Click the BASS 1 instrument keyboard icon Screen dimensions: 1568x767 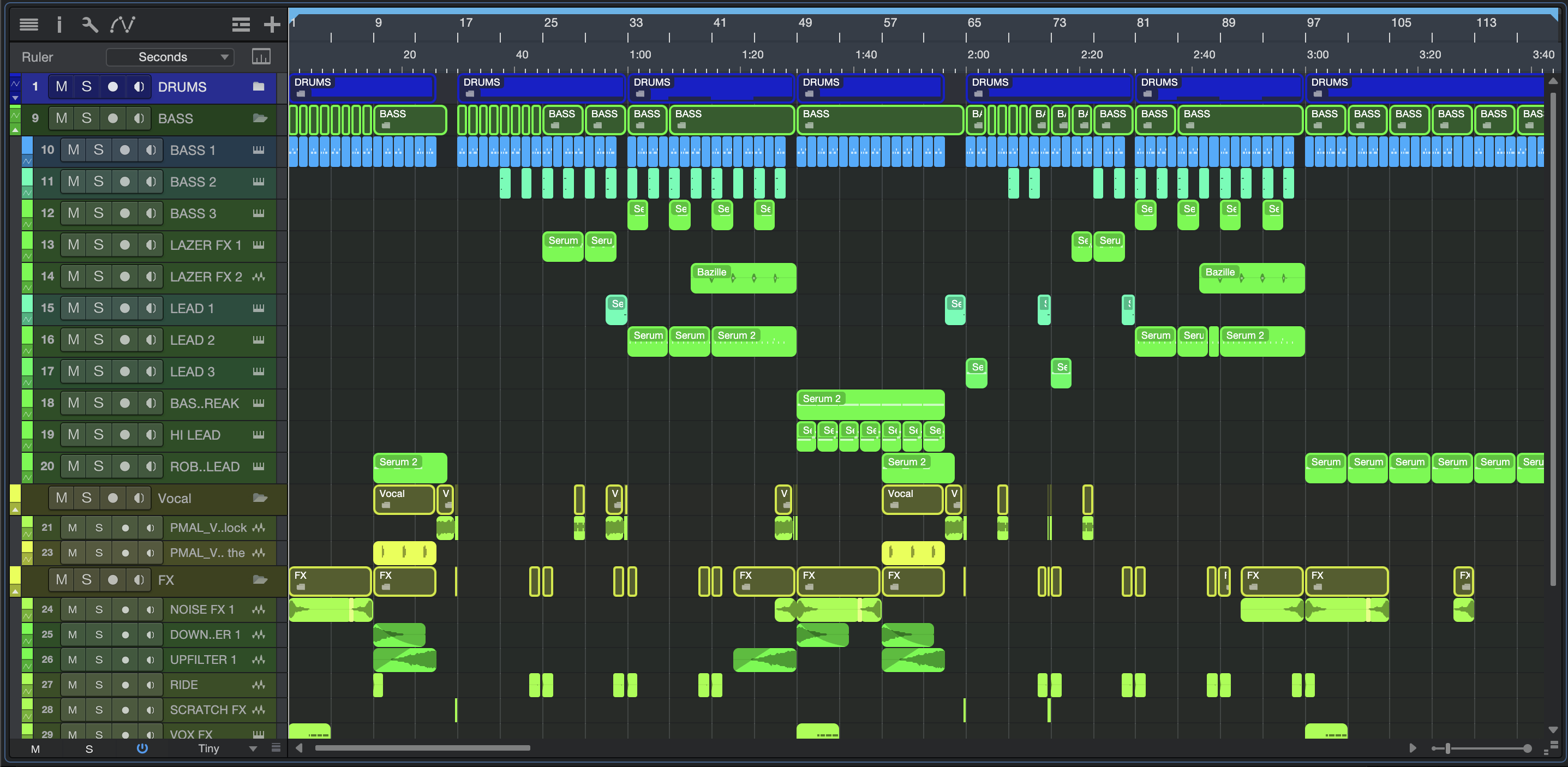coord(259,150)
